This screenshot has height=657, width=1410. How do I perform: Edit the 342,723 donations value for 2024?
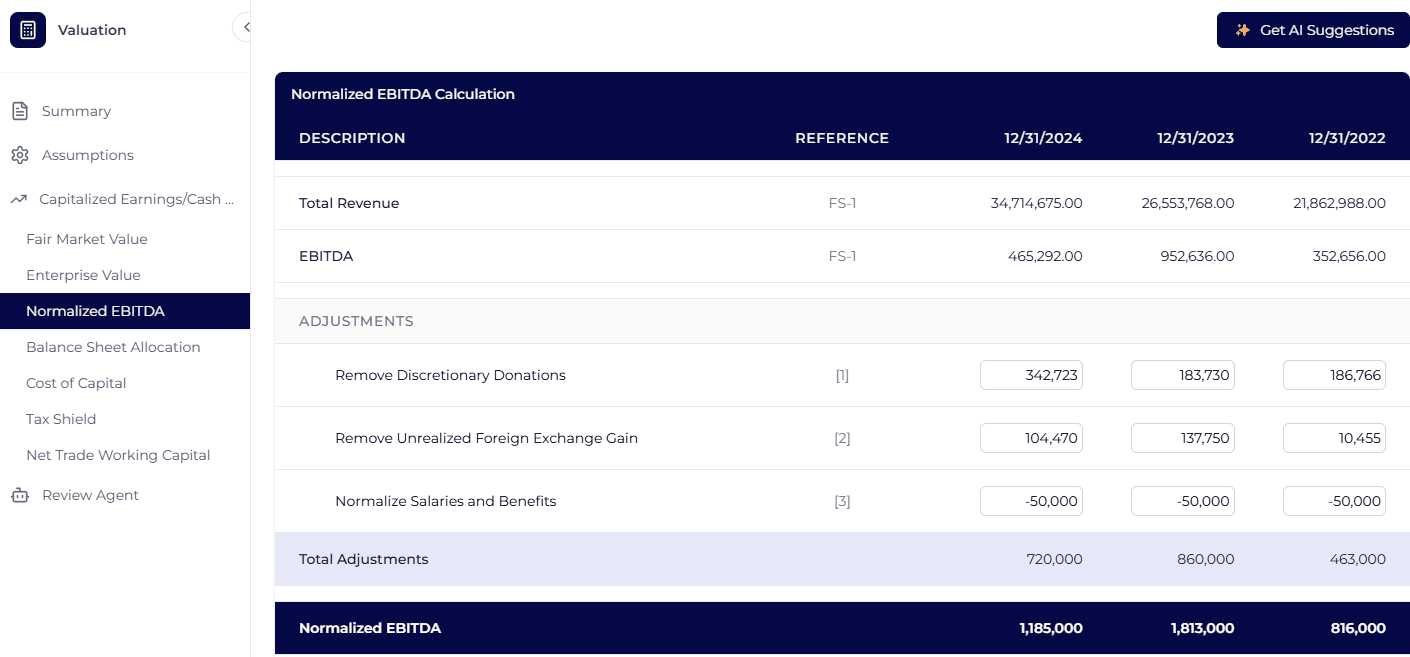(1031, 375)
